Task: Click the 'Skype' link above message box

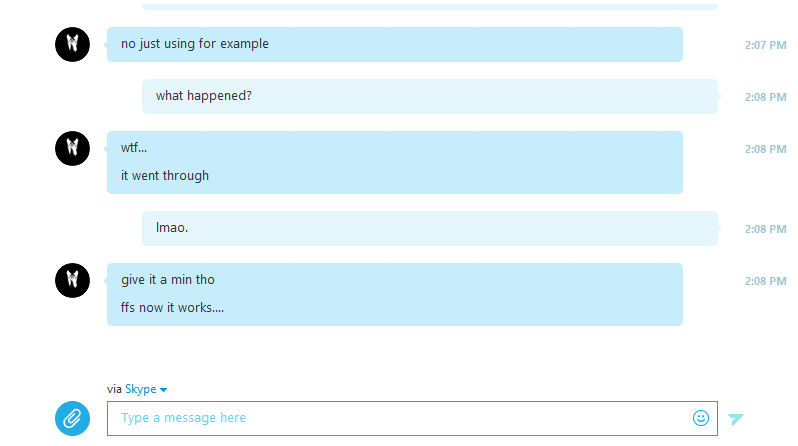Action: [x=140, y=389]
